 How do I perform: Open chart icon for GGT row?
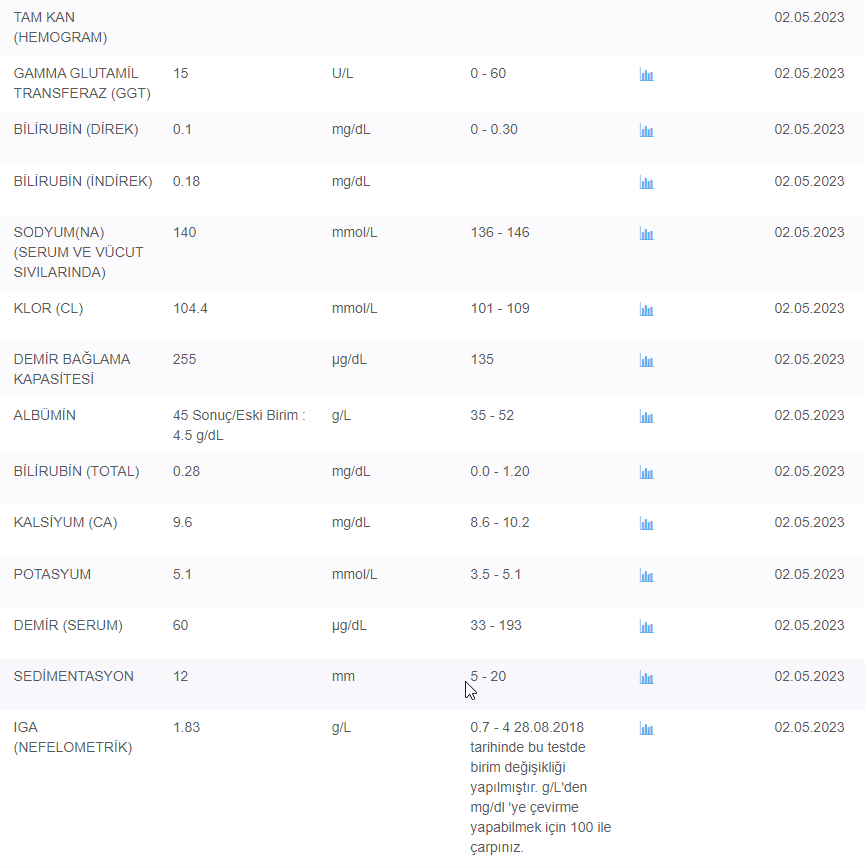click(646, 75)
